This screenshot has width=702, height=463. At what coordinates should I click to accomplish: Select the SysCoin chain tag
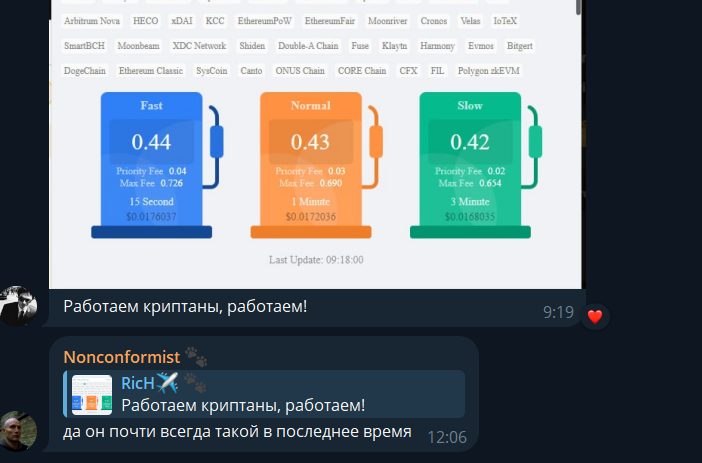pos(212,71)
